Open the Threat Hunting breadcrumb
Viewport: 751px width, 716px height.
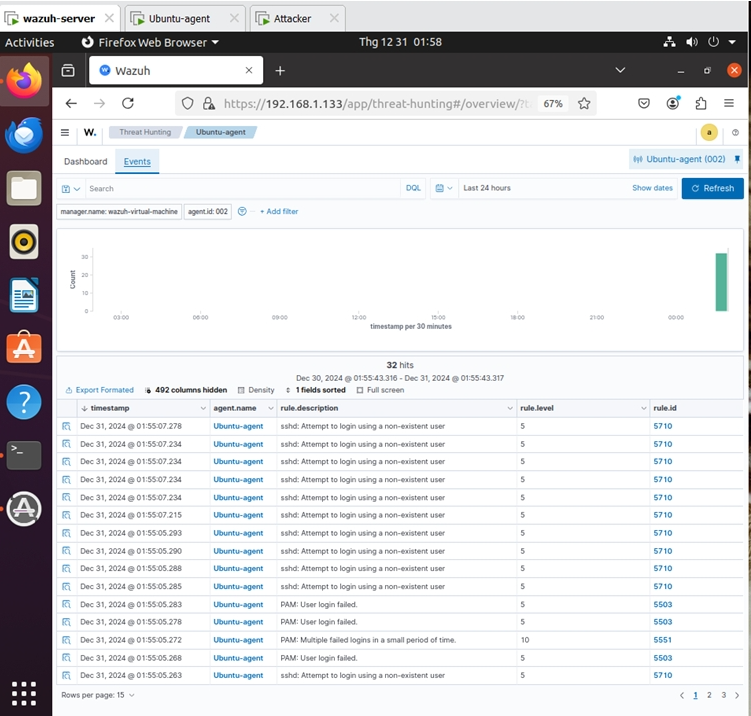pyautogui.click(x=145, y=132)
